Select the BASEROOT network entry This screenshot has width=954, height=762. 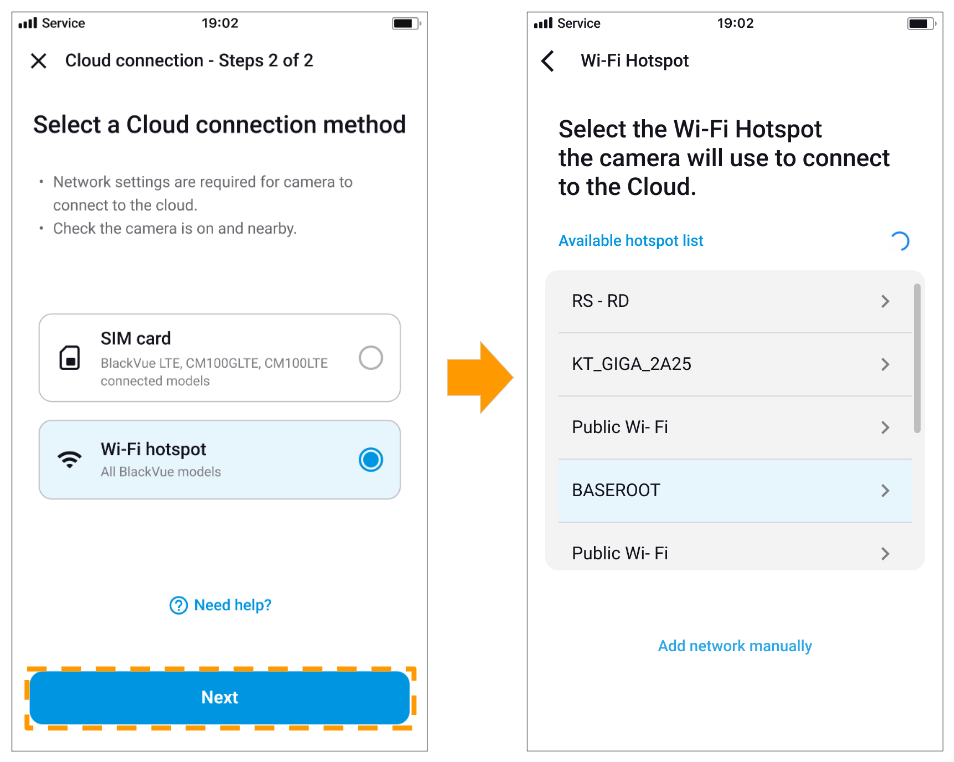tap(734, 491)
